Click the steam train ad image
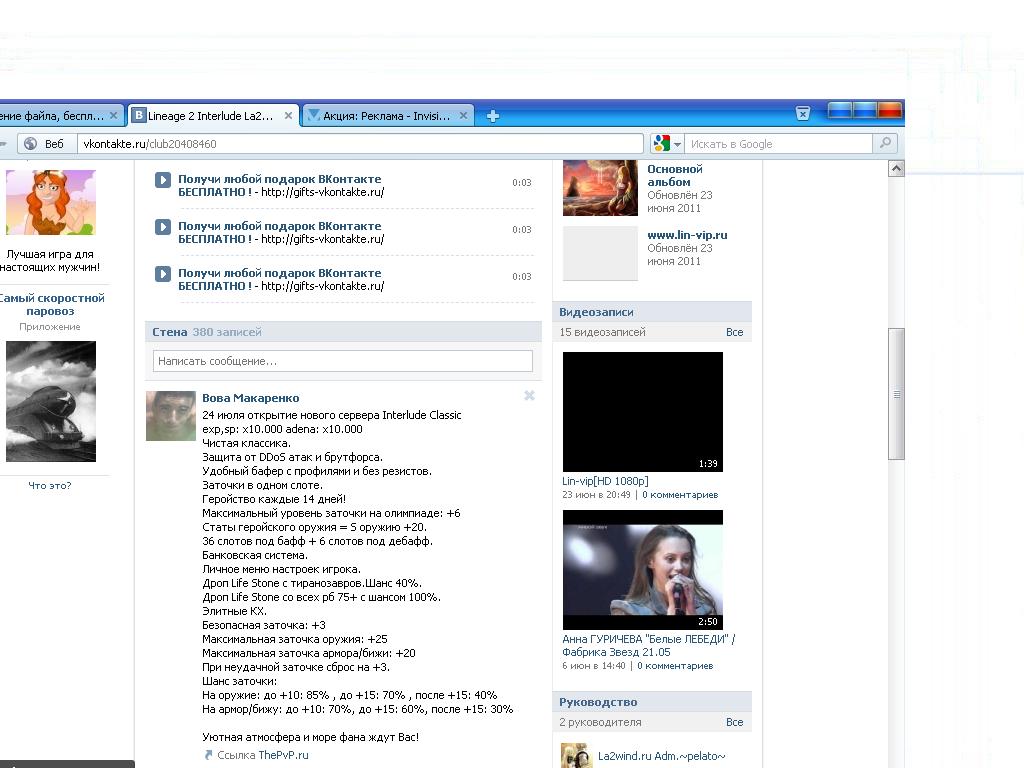This screenshot has width=1024, height=768. tap(51, 401)
